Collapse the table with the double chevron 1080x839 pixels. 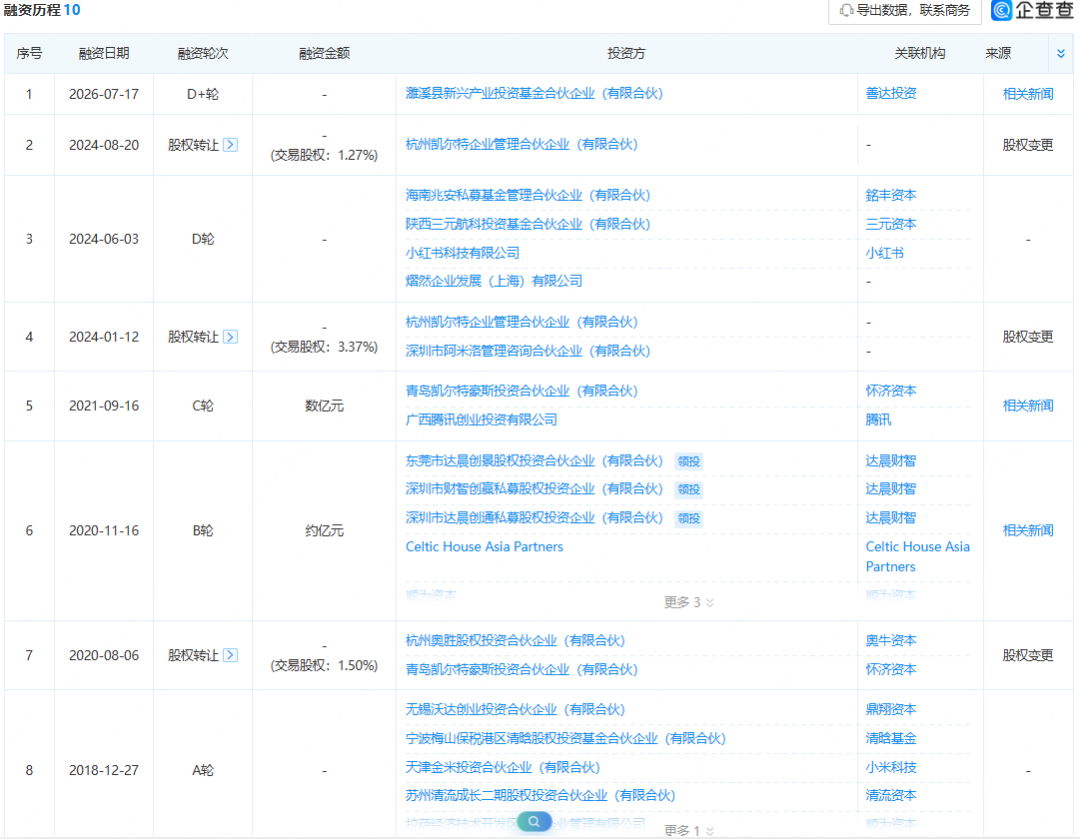coord(1061,54)
